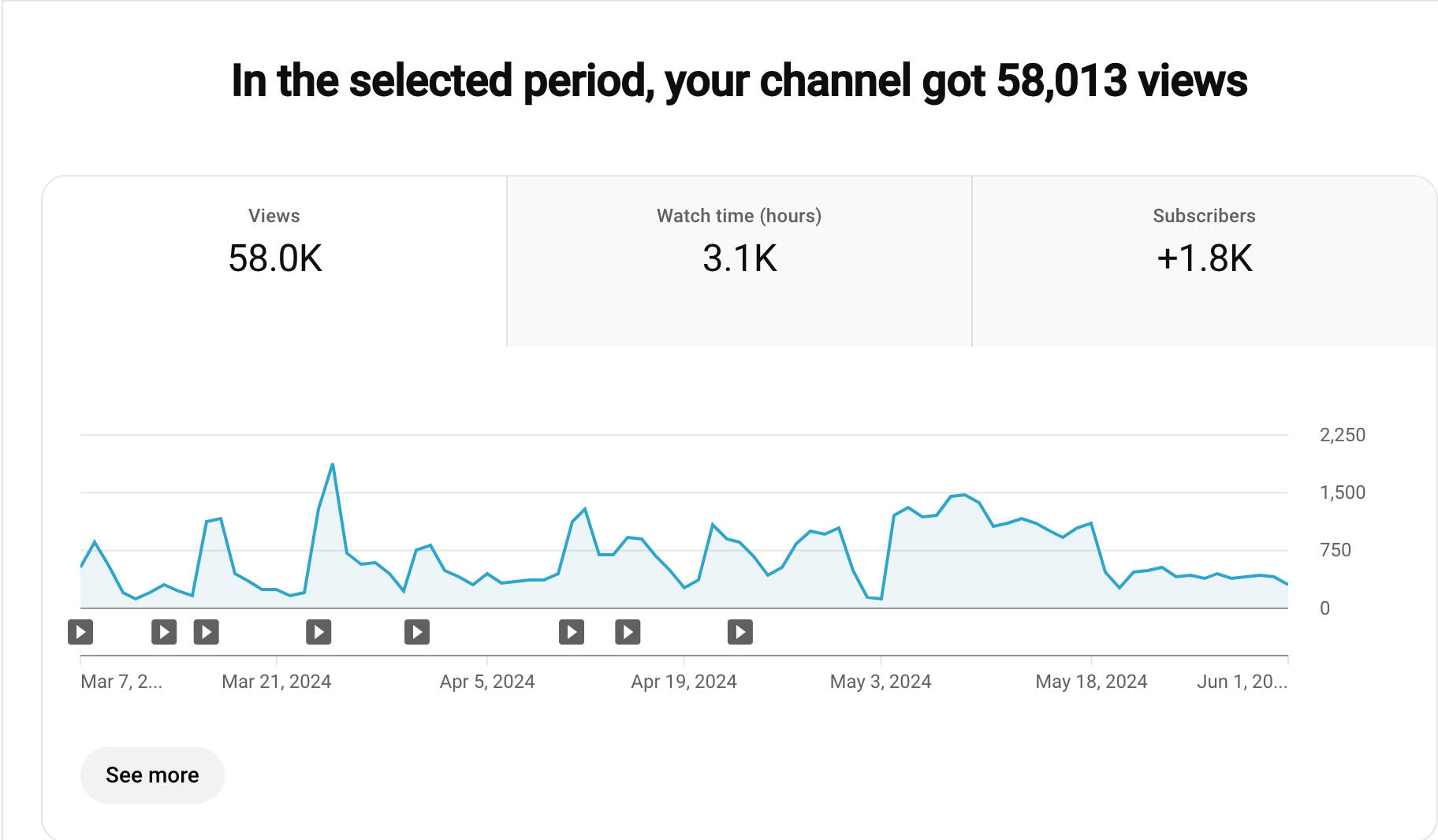Open the video marker just left of Apr 19
Image resolution: width=1438 pixels, height=840 pixels.
pyautogui.click(x=628, y=632)
